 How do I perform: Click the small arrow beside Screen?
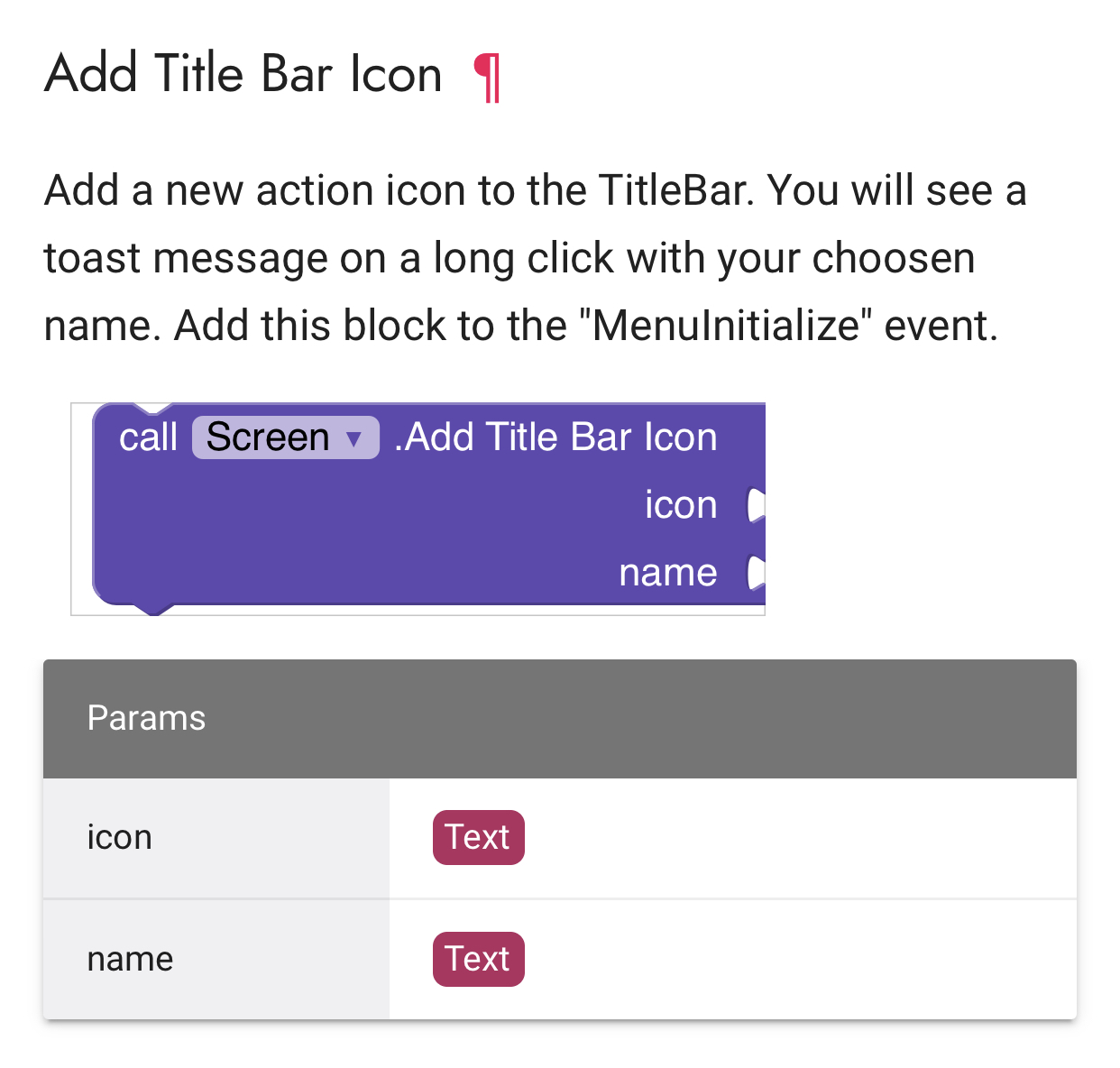click(x=354, y=439)
